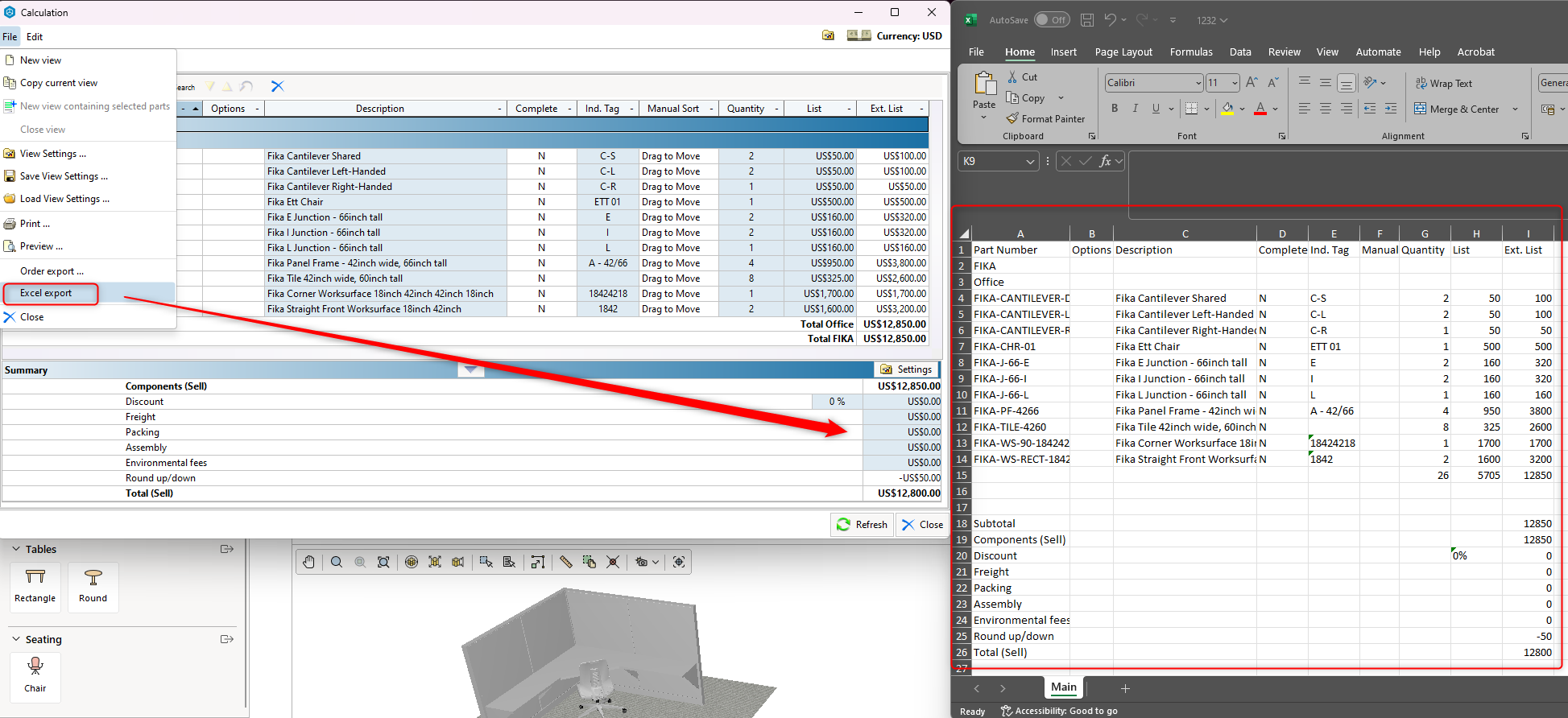The width and height of the screenshot is (1568, 718).
Task: Open the Edit menu in Calculation window
Action: pyautogui.click(x=35, y=36)
